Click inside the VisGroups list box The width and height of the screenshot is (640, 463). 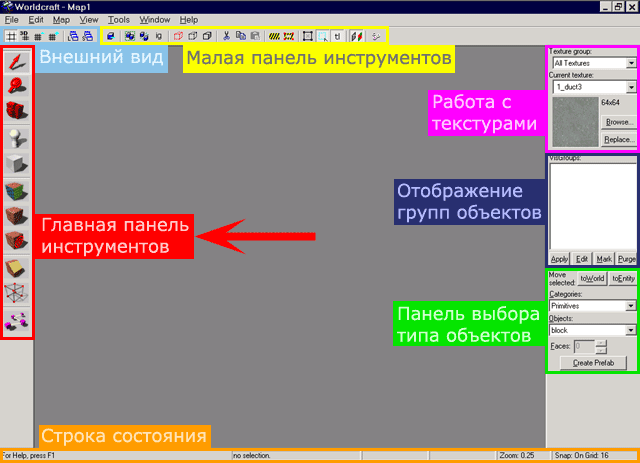(x=593, y=207)
